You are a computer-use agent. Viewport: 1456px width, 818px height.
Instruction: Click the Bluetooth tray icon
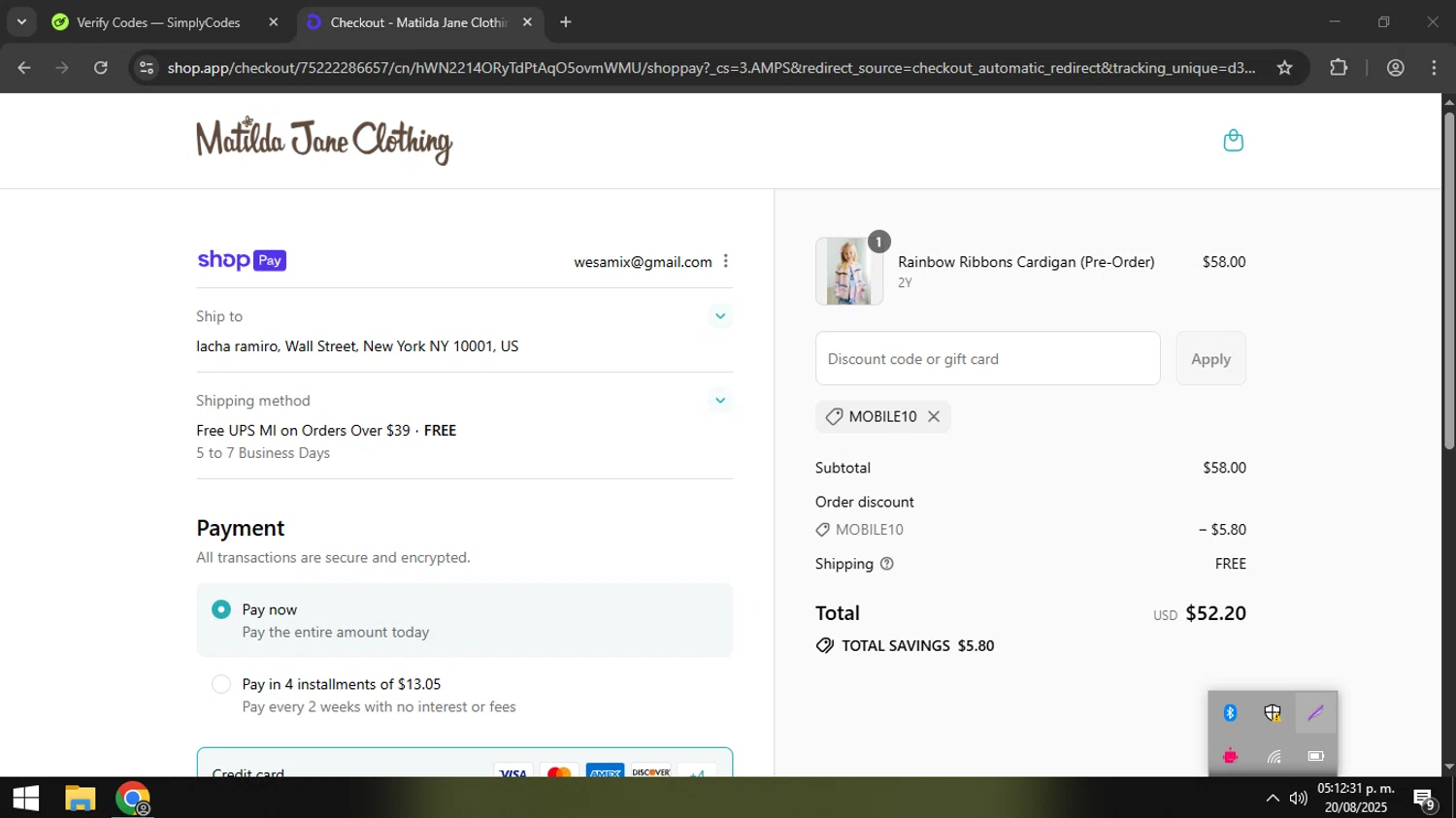click(x=1230, y=713)
